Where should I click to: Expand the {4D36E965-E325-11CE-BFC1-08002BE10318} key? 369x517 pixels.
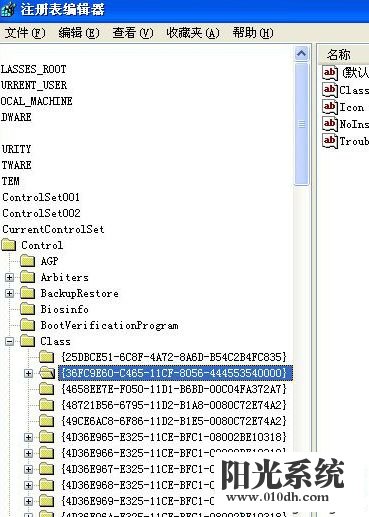pos(29,437)
